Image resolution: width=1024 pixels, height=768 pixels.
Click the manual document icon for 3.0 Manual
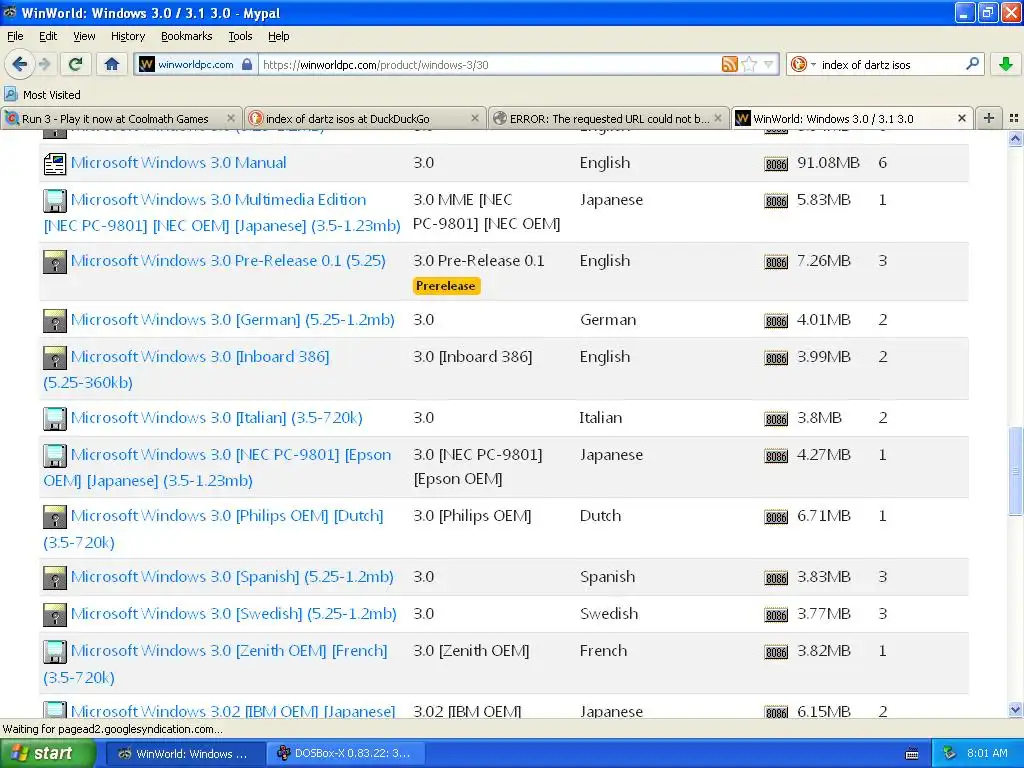click(55, 163)
